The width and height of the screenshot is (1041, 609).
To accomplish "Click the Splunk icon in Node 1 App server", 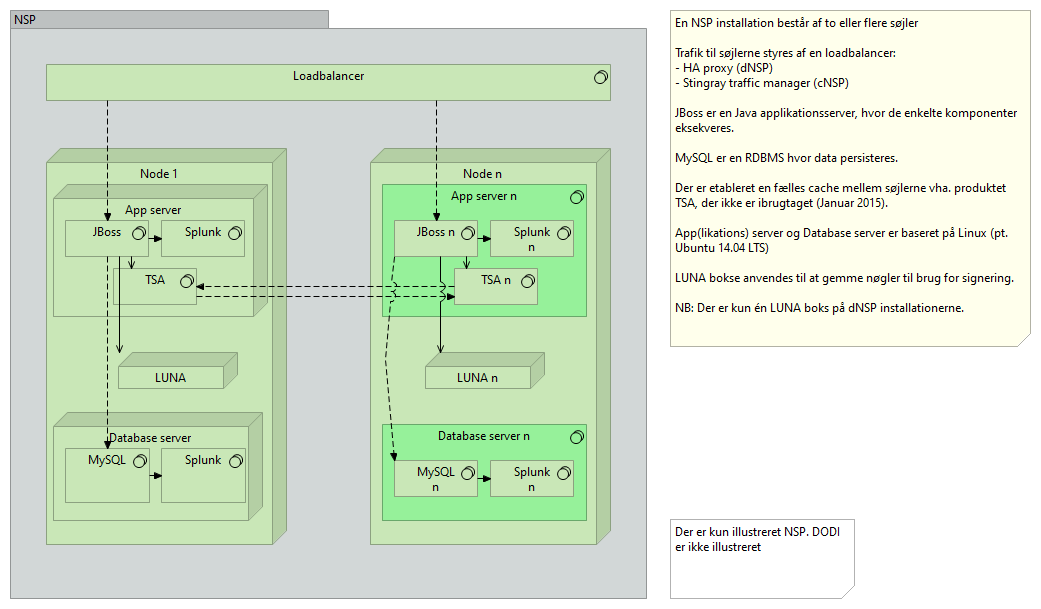I will (236, 233).
